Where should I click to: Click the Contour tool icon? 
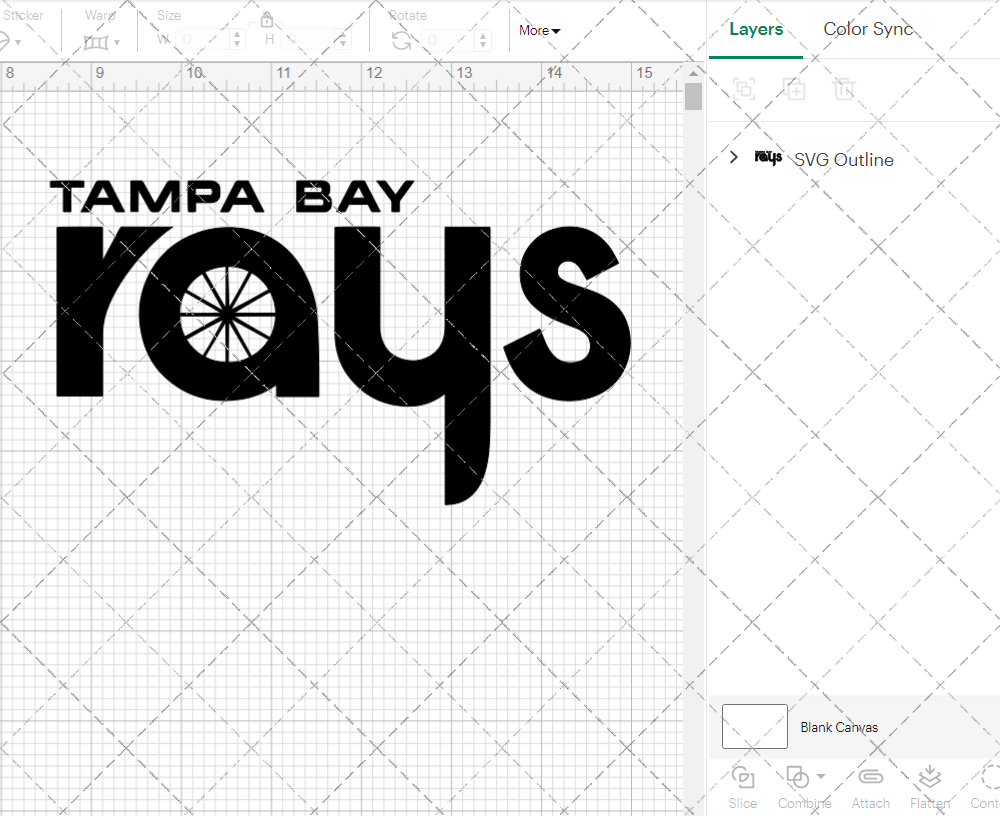pos(988,778)
